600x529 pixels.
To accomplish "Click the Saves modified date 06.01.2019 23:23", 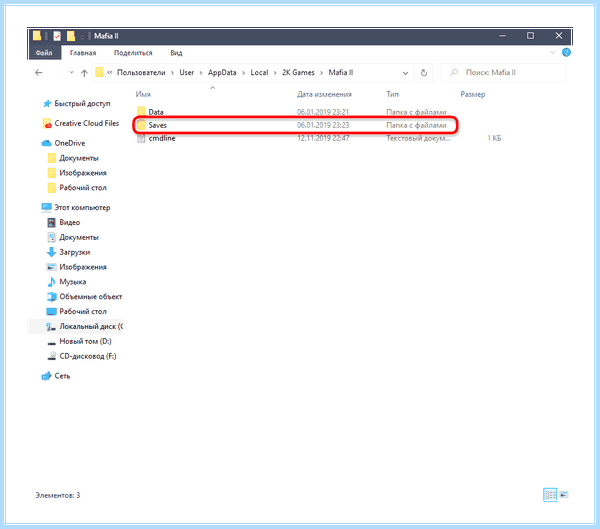I will (x=323, y=125).
